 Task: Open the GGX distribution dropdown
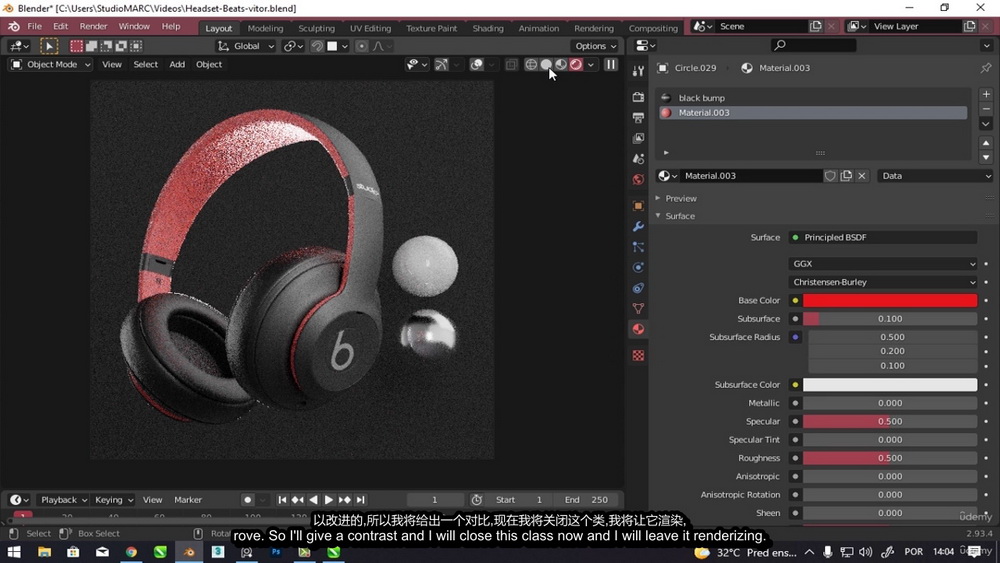pyautogui.click(x=883, y=264)
